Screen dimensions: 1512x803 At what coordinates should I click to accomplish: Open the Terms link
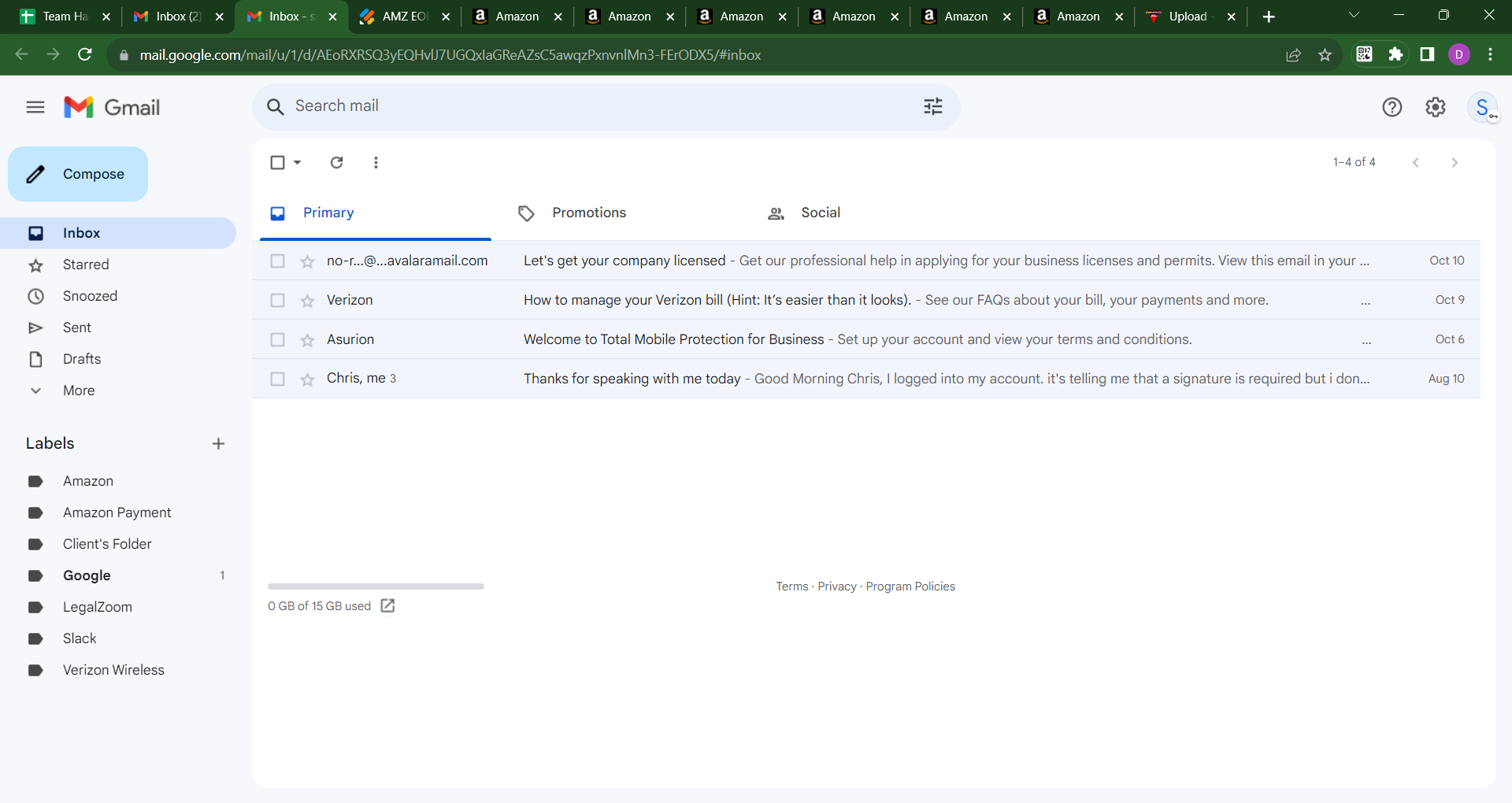point(791,587)
